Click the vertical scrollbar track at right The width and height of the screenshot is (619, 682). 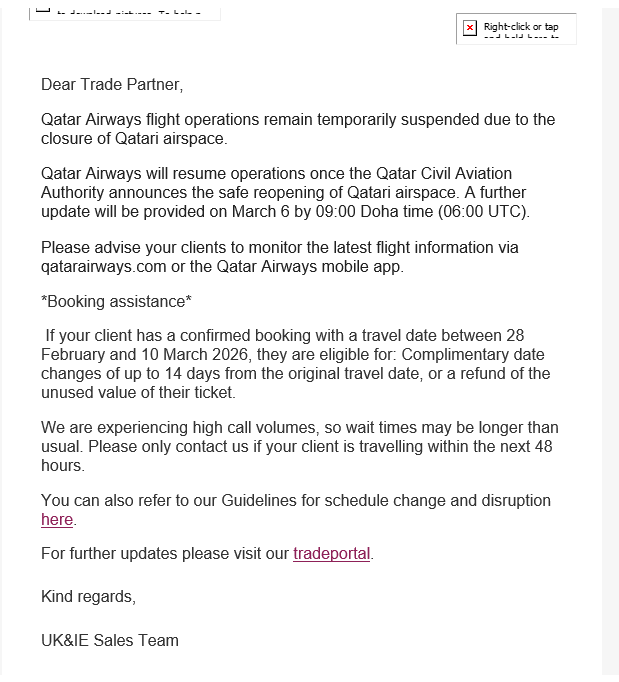click(610, 340)
